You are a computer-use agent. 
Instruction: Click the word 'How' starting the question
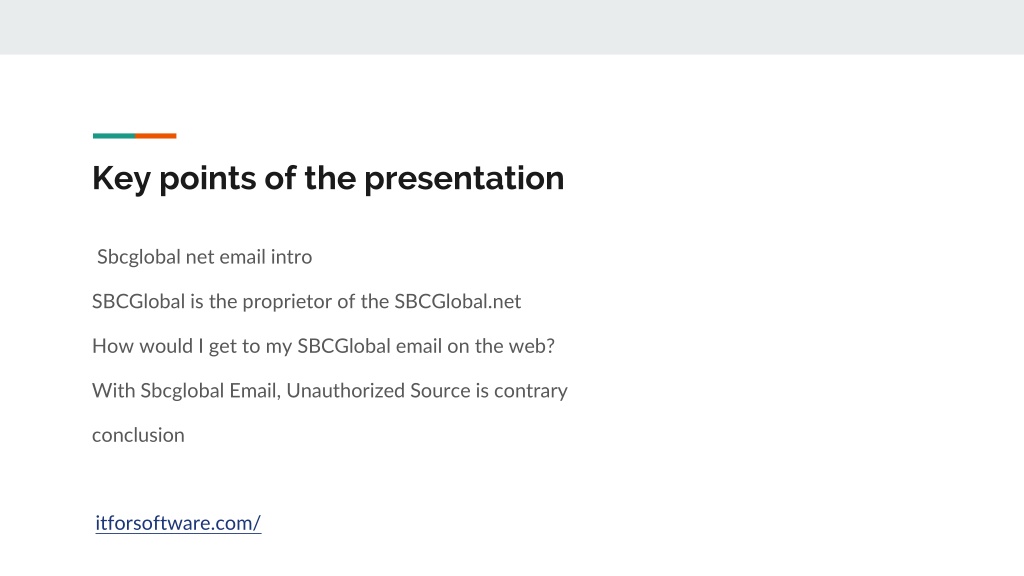click(x=108, y=346)
